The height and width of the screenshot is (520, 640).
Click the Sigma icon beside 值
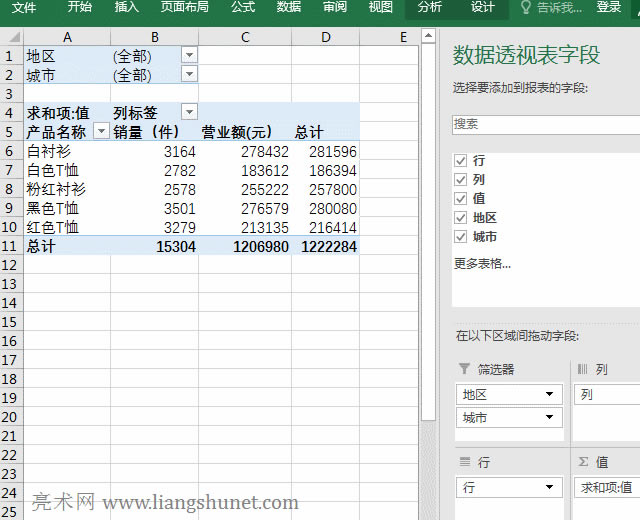[583, 461]
